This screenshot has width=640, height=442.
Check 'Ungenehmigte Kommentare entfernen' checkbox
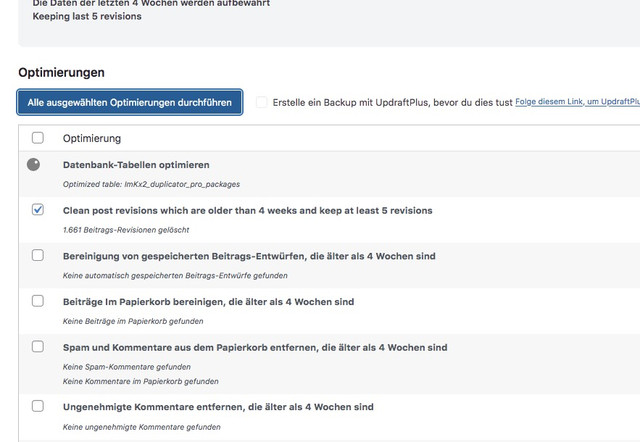pyautogui.click(x=38, y=406)
